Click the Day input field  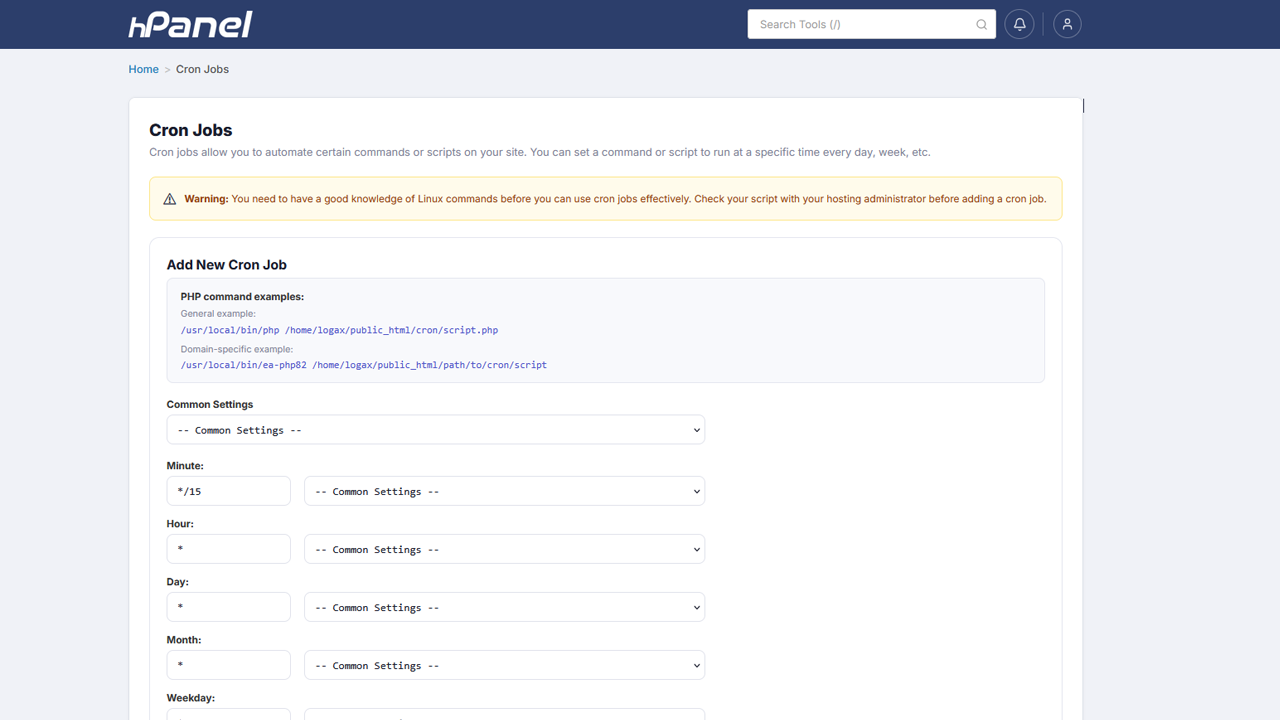(x=228, y=607)
